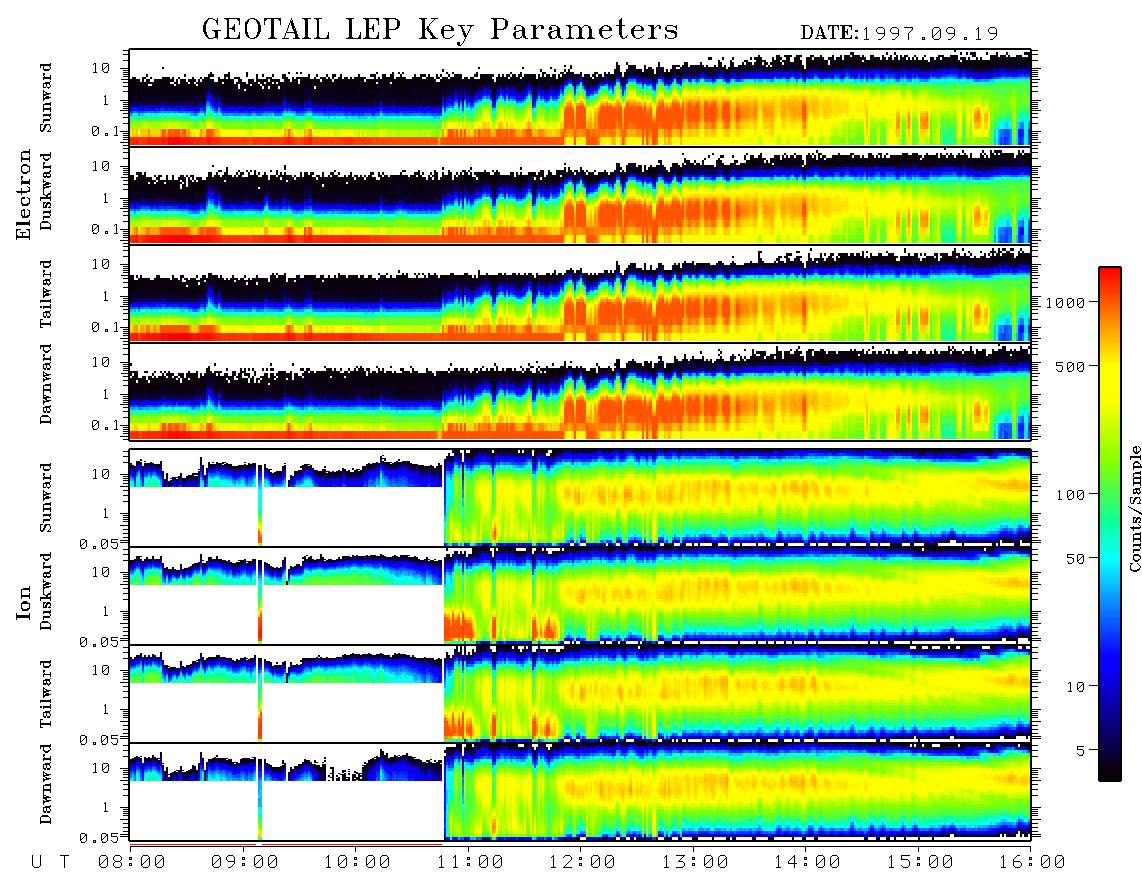
Task: Click the red top of the color bar
Action: [x=1110, y=280]
